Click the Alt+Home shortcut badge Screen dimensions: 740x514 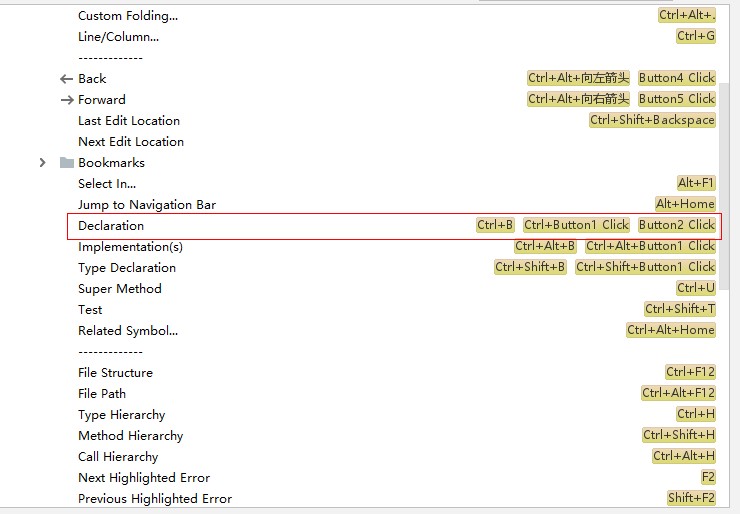point(685,204)
